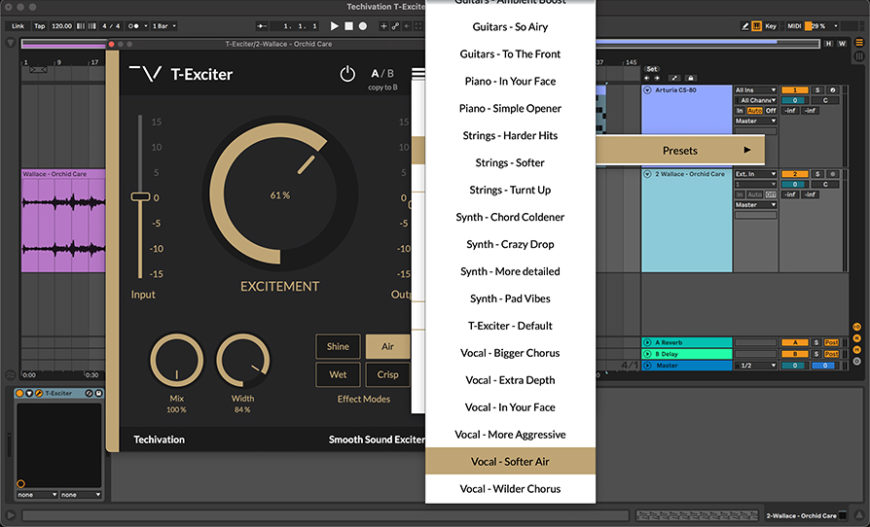Image resolution: width=870 pixels, height=527 pixels.
Task: Solo the 2 Wallace - Orchid Care track
Action: [x=817, y=174]
